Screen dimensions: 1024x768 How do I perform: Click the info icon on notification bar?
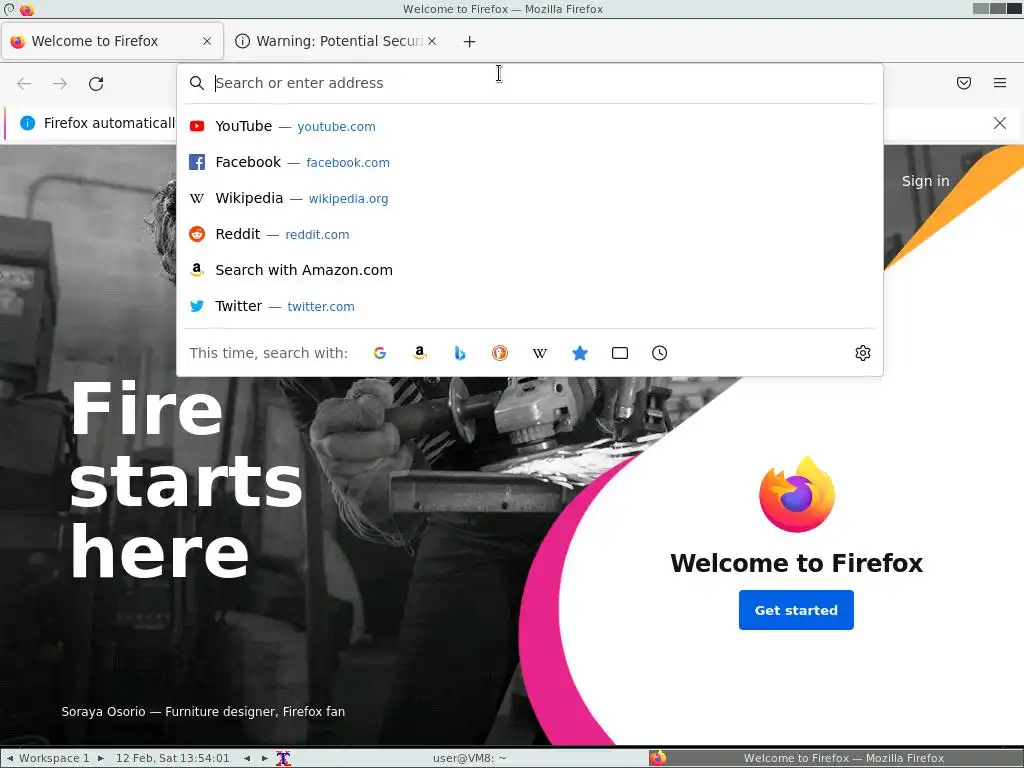[x=27, y=123]
